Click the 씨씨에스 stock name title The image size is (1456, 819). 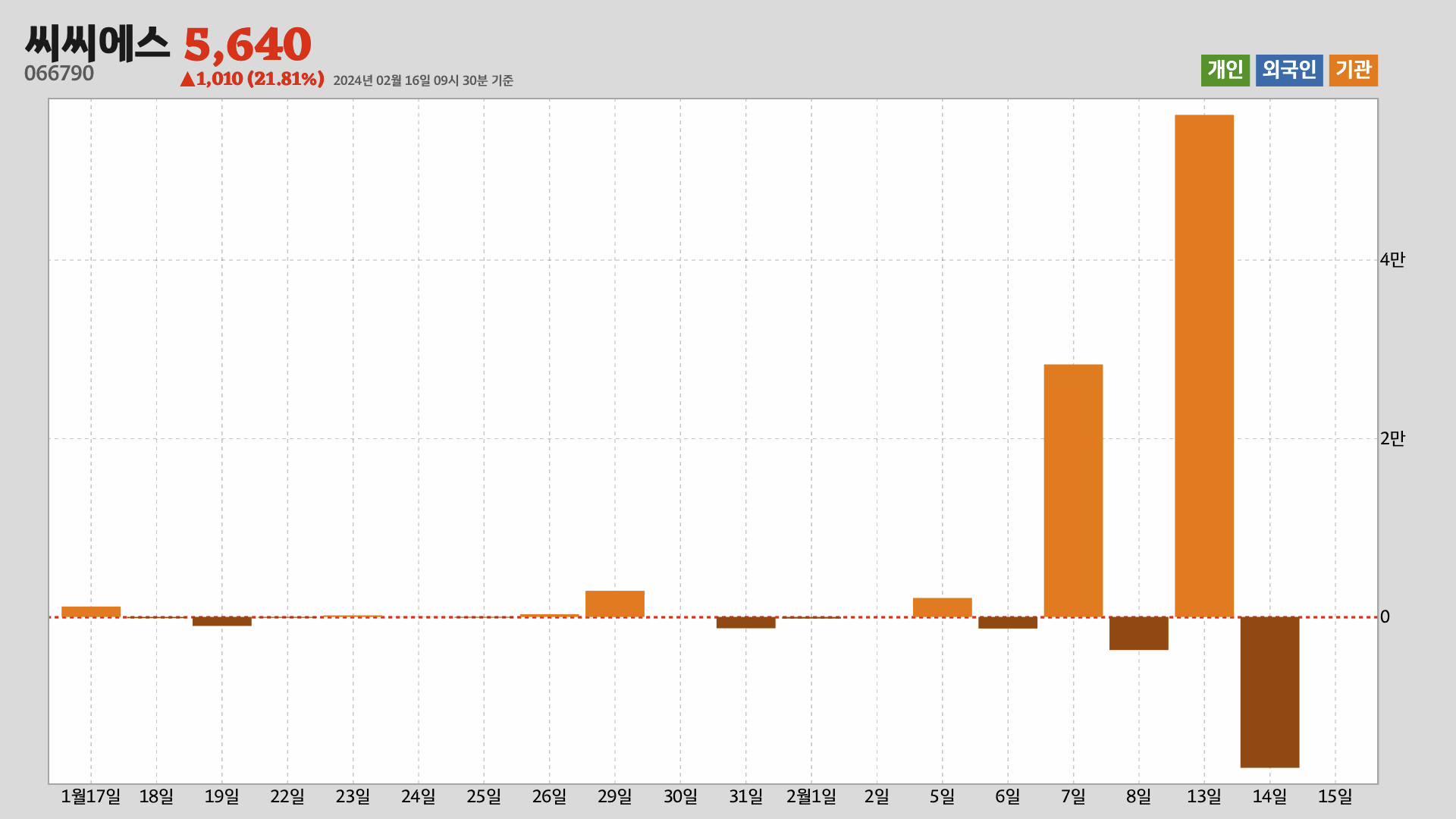click(97, 43)
